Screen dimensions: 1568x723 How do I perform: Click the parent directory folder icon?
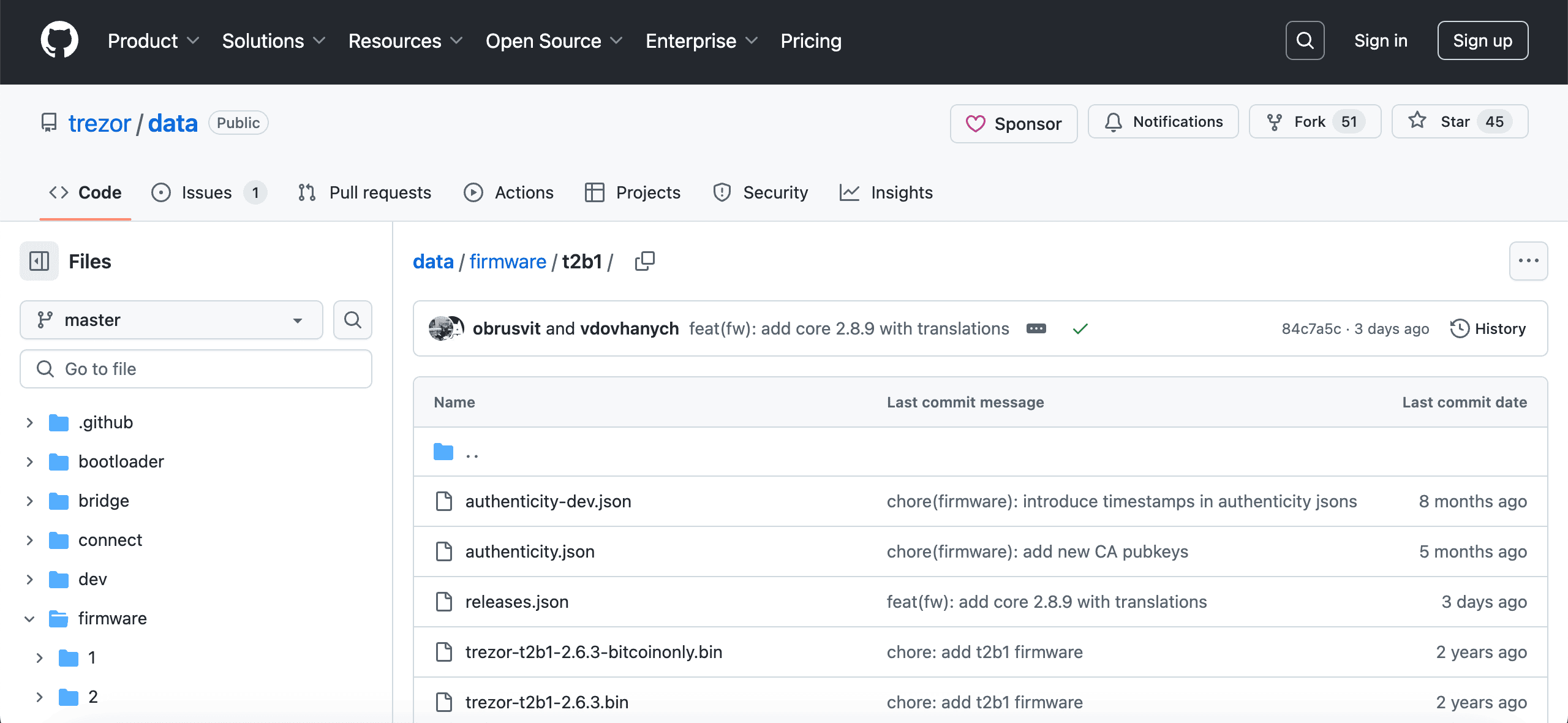pyautogui.click(x=443, y=452)
